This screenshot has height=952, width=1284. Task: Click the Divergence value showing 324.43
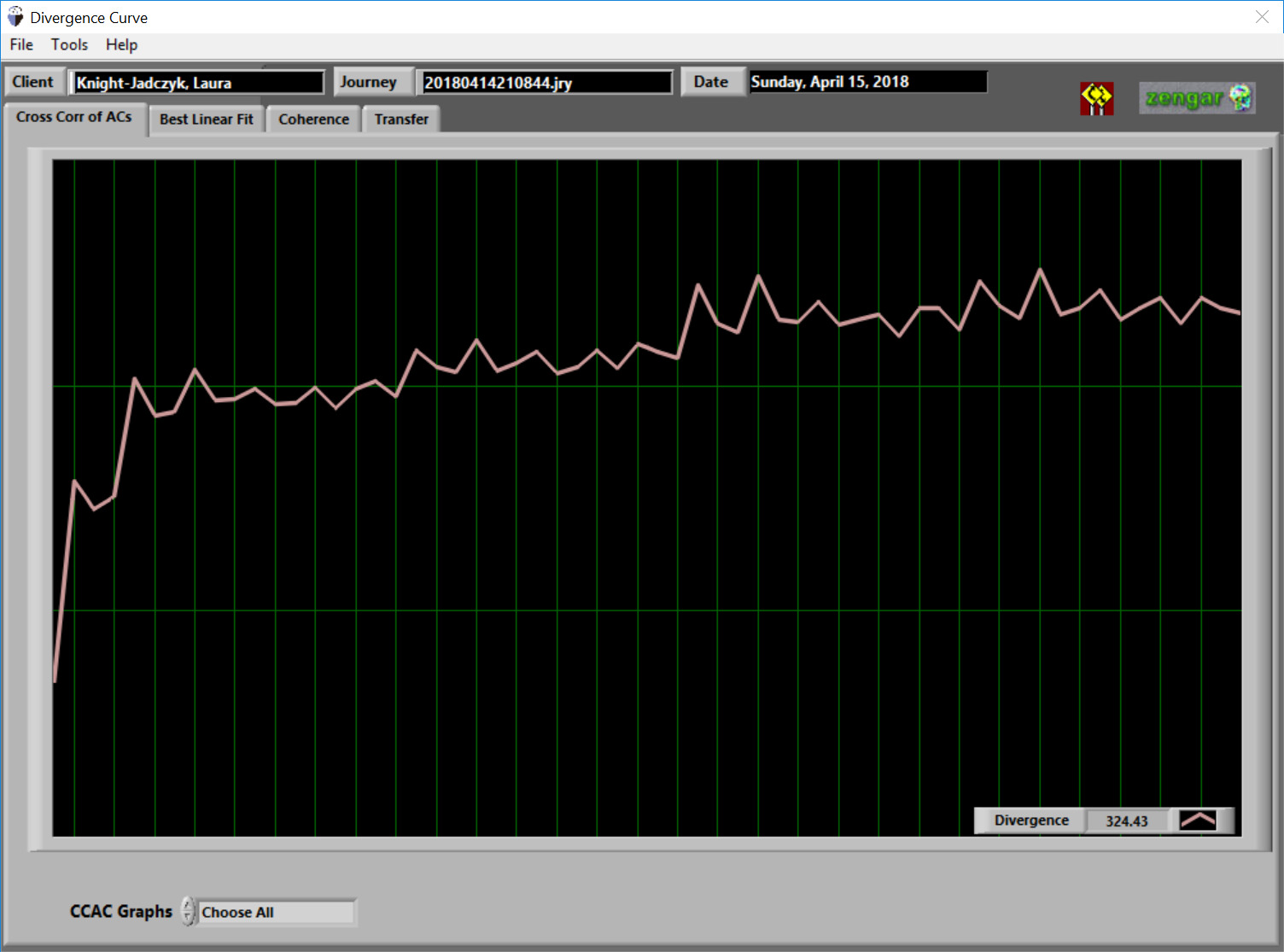pyautogui.click(x=1127, y=820)
